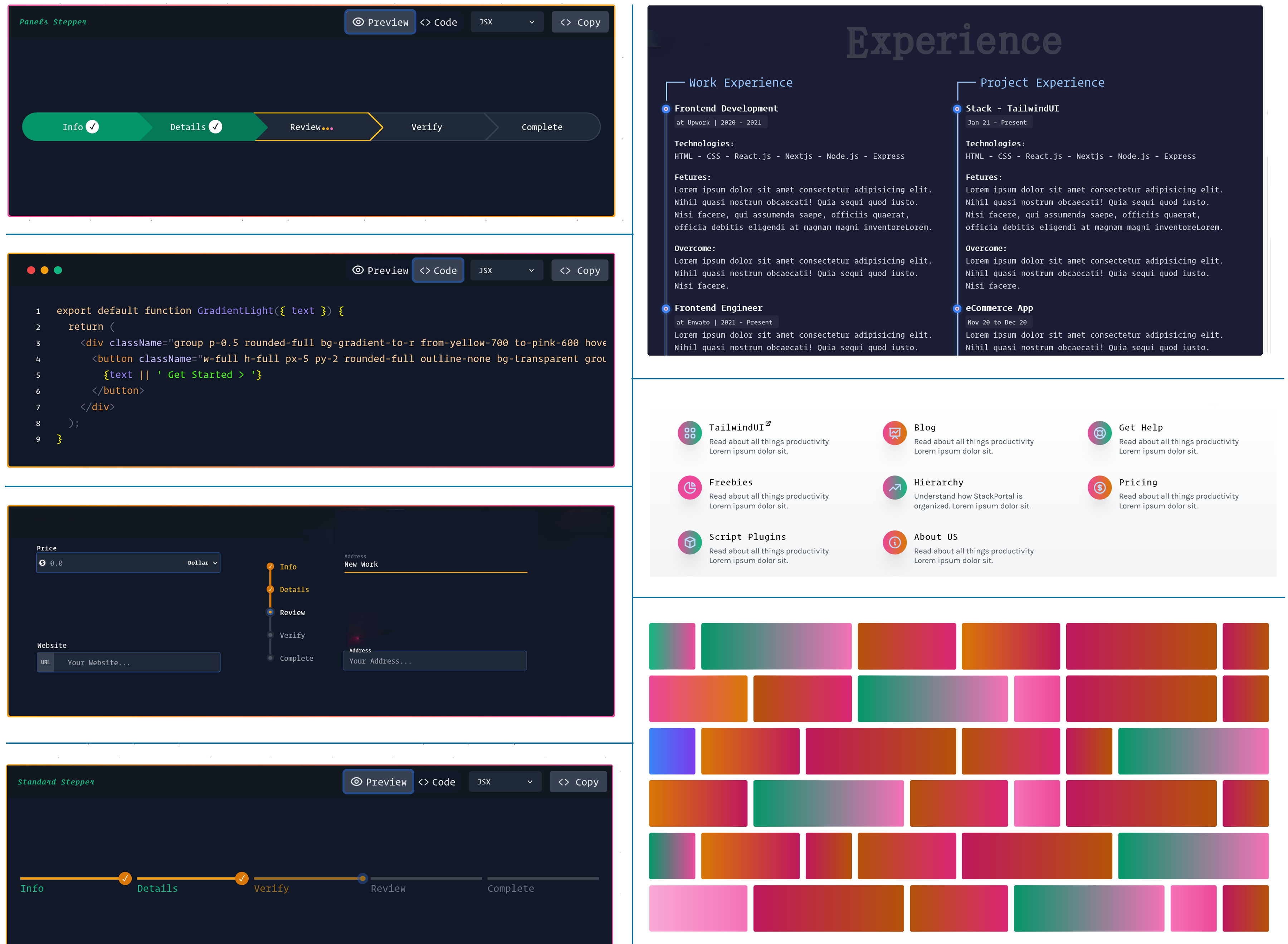Viewport: 1288px width, 944px height.
Task: Click the light pink gradient swatch in bottom row
Action: [698, 908]
